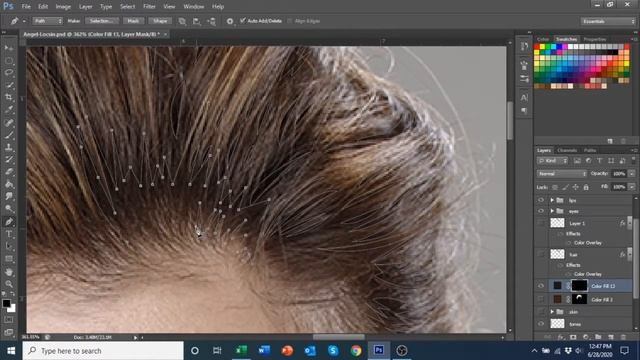The image size is (640, 360).
Task: Select the Healing Brush tool
Action: [x=9, y=122]
